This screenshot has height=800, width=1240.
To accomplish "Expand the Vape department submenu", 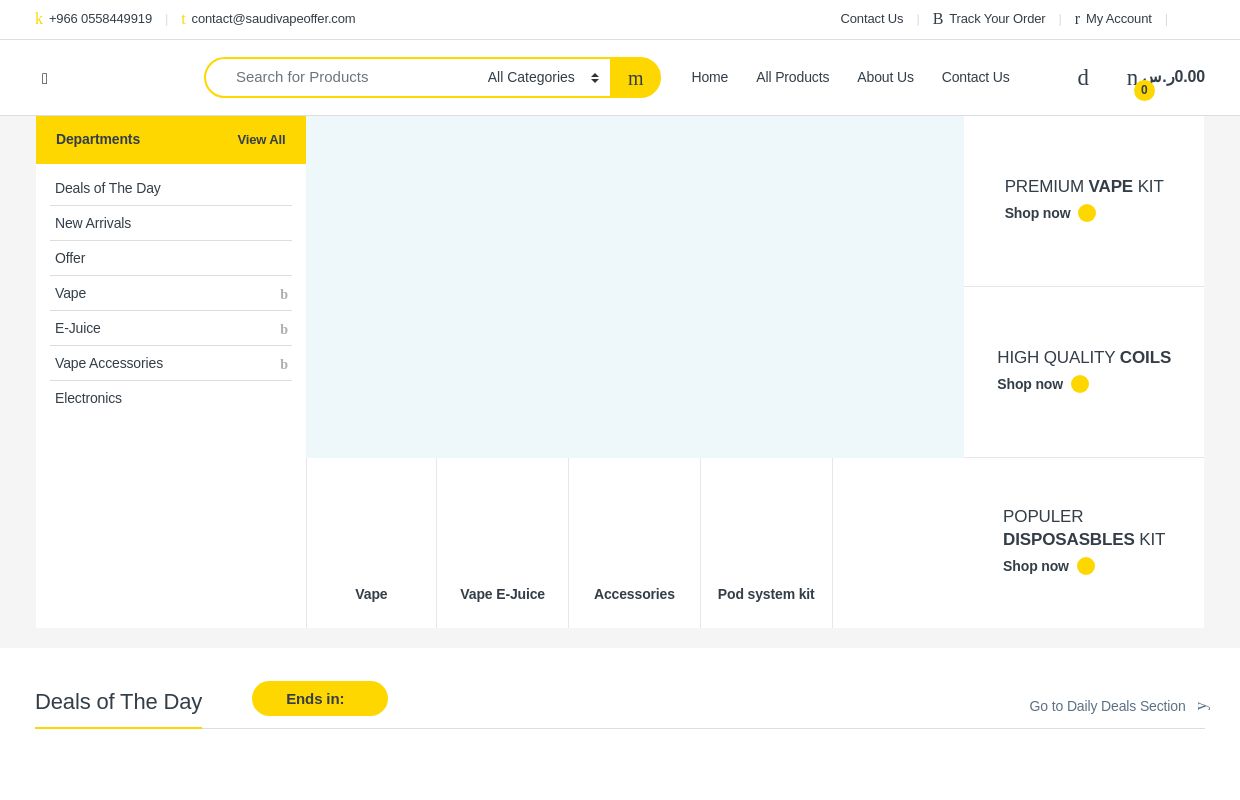I will (284, 294).
